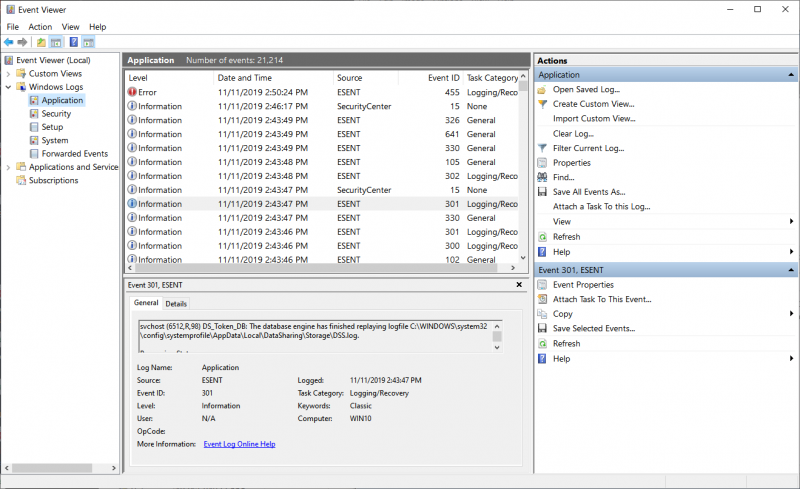
Task: Open the Help submenu arrow under Event 301 actions
Action: pos(791,359)
